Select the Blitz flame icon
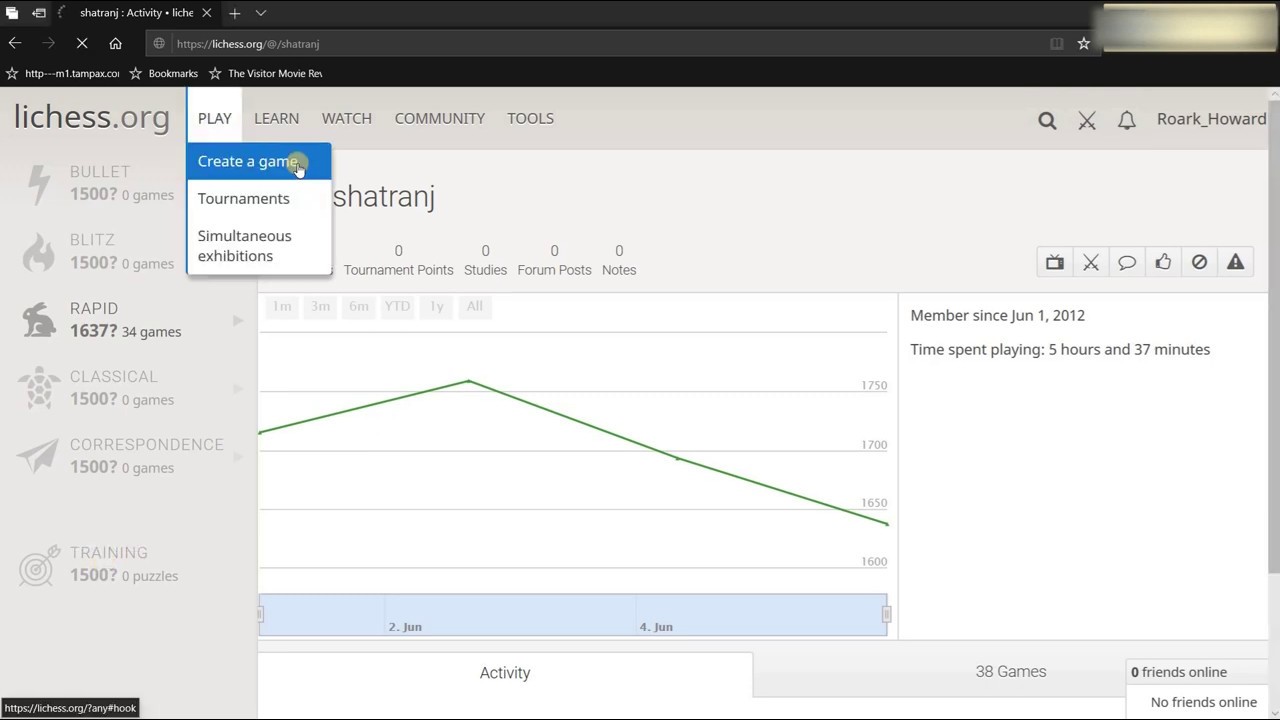The height and width of the screenshot is (720, 1280). click(38, 252)
